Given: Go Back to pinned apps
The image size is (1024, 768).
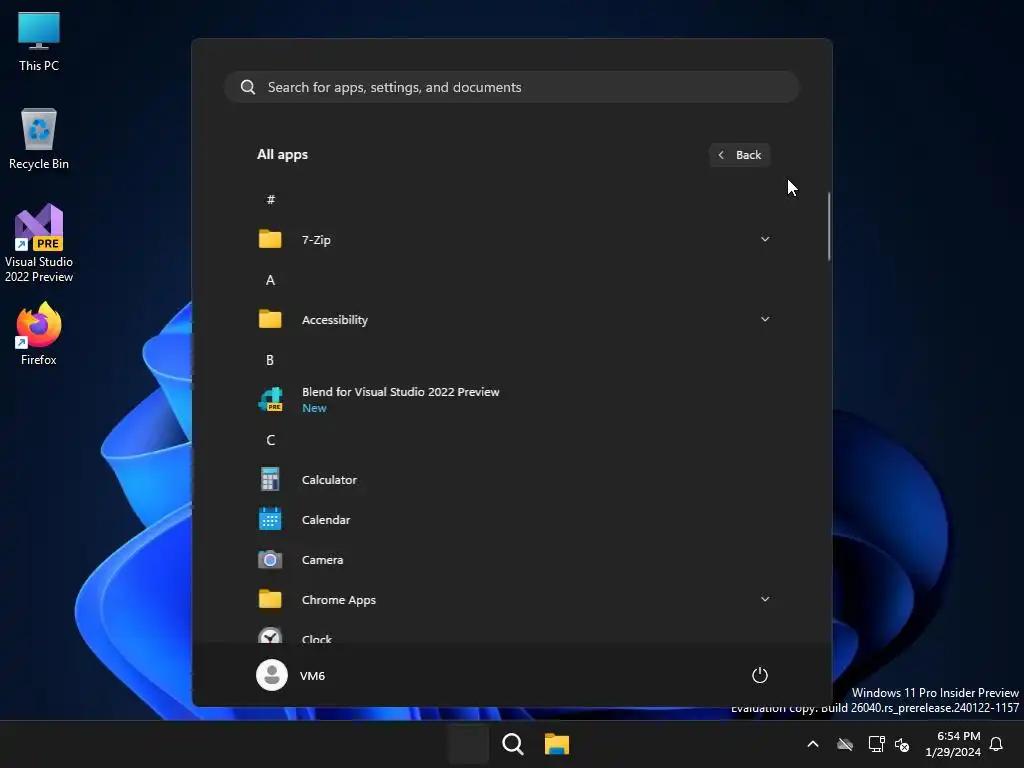Looking at the screenshot, I should click(x=739, y=155).
